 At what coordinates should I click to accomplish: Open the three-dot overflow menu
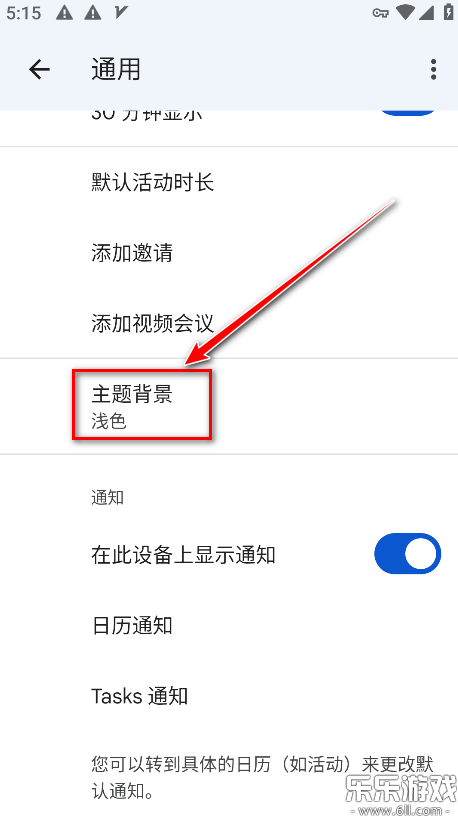(433, 69)
